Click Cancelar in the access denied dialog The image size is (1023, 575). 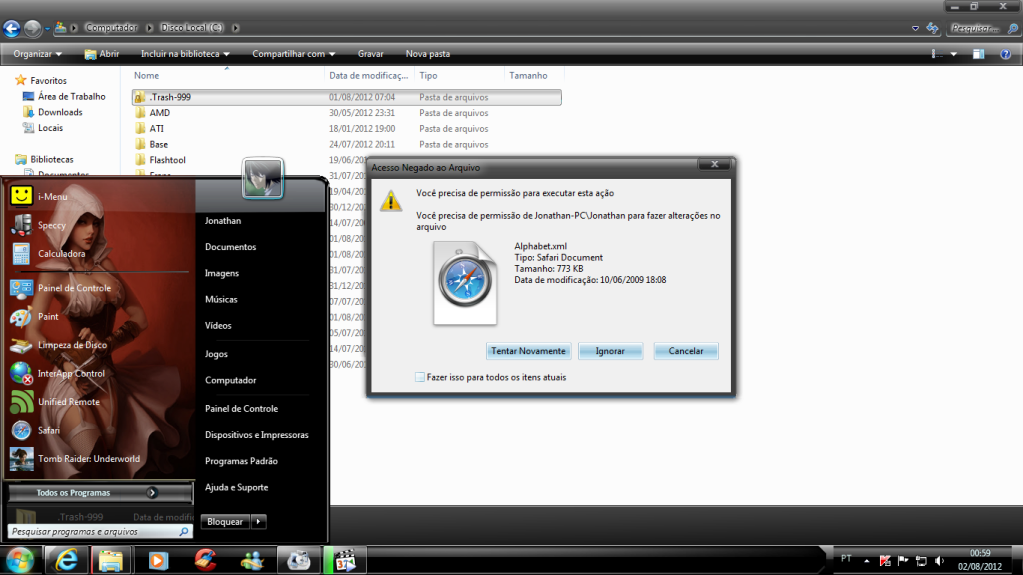point(686,351)
